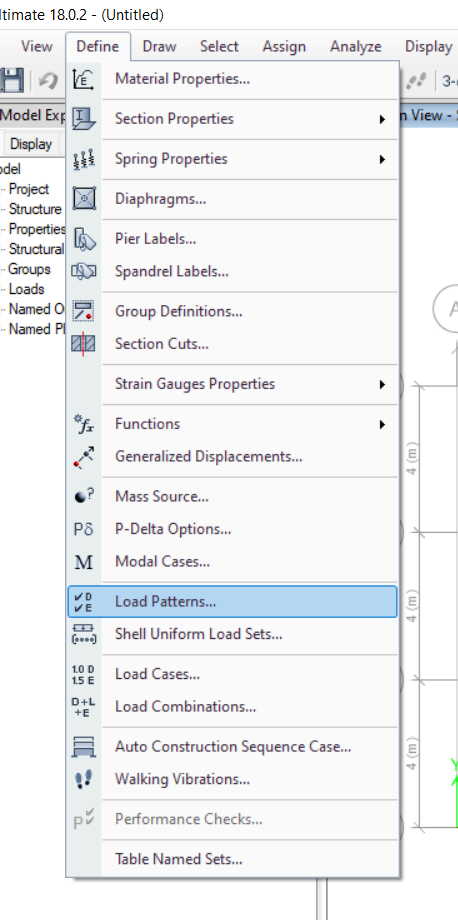
Task: Click the Save floppy disk icon
Action: click(11, 80)
